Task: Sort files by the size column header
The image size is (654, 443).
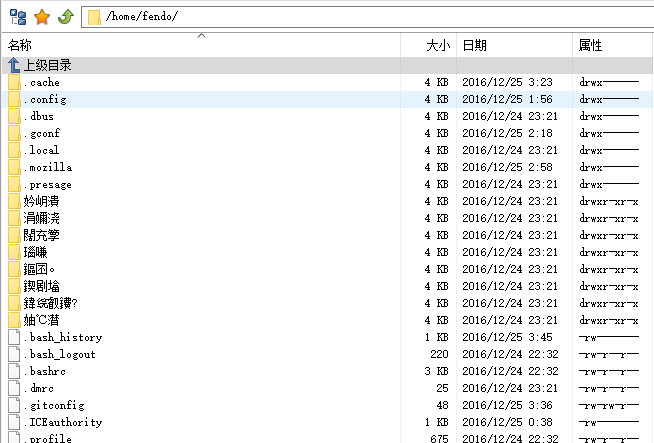Action: point(438,45)
